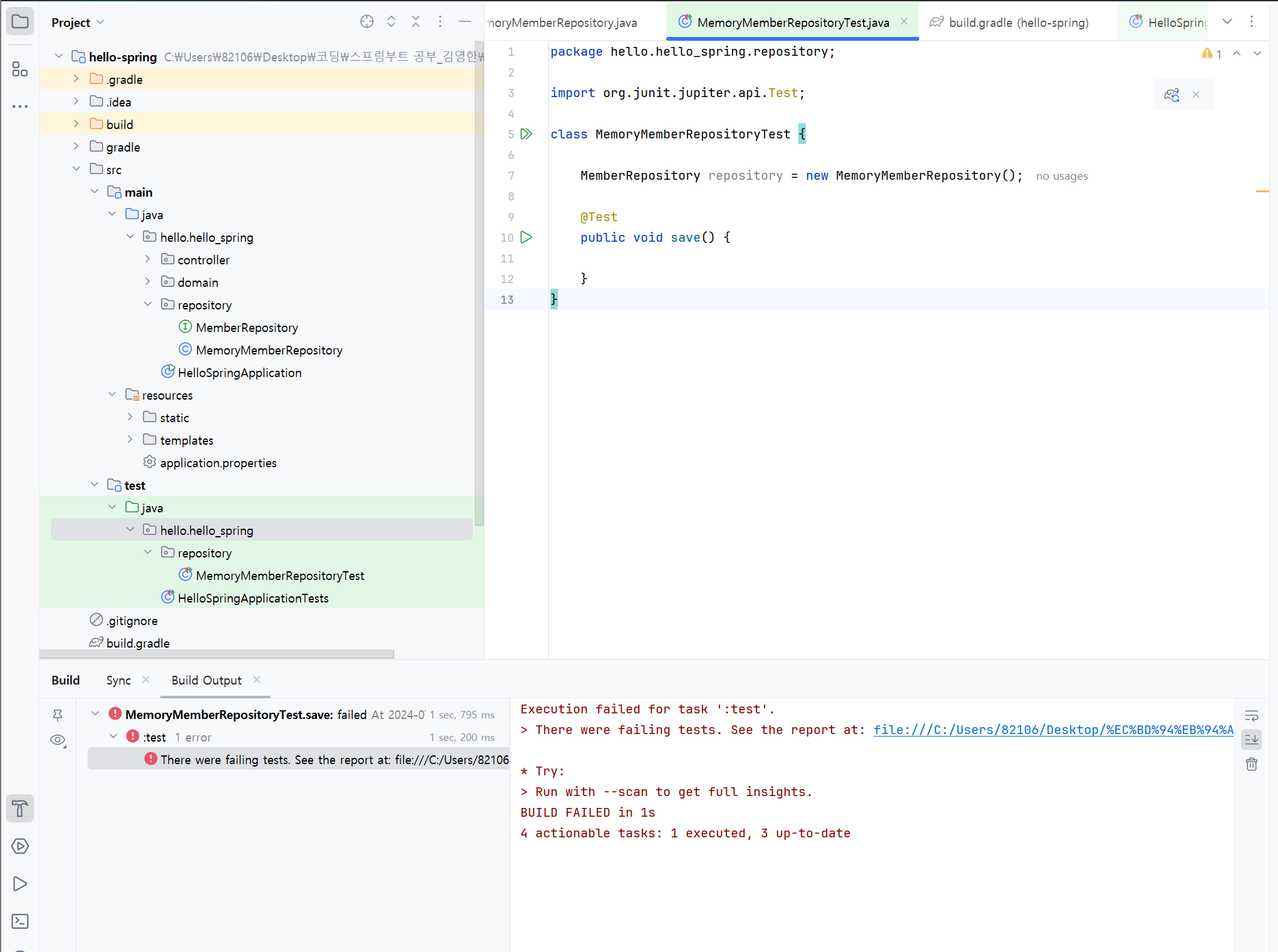Click the yellow warning stripe marker

pyautogui.click(x=1262, y=191)
